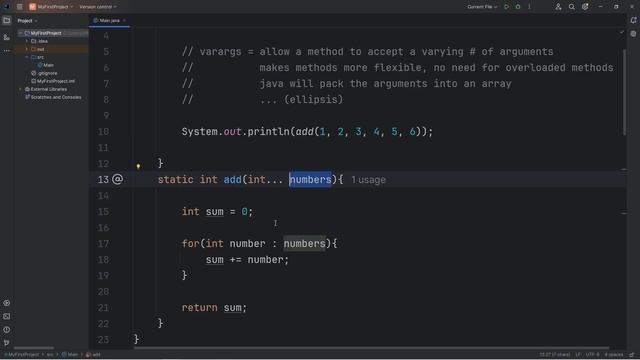The width and height of the screenshot is (640, 360).
Task: Click 'return sum;' on line 21
Action: click(x=214, y=308)
